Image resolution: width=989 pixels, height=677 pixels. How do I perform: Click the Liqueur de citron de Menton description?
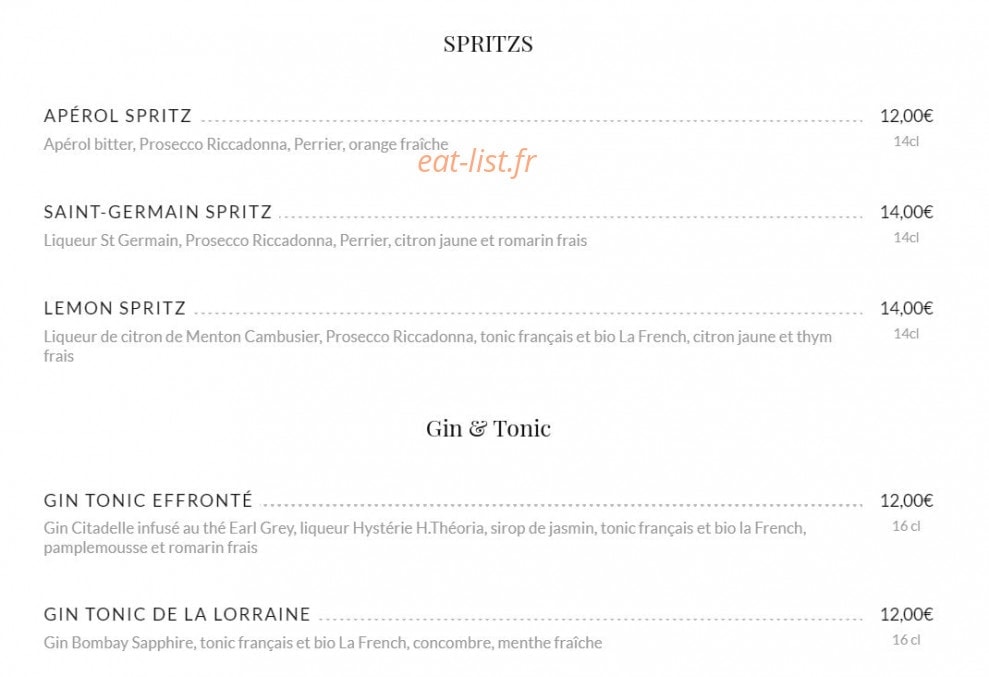tap(438, 346)
